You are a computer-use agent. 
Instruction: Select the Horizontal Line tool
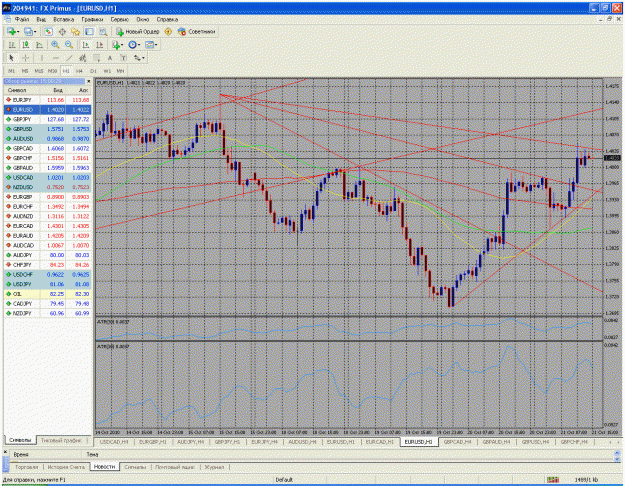pos(55,58)
